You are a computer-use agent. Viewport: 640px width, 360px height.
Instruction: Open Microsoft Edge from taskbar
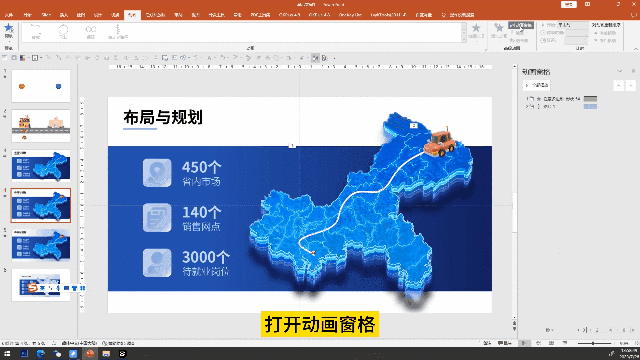pos(40,353)
